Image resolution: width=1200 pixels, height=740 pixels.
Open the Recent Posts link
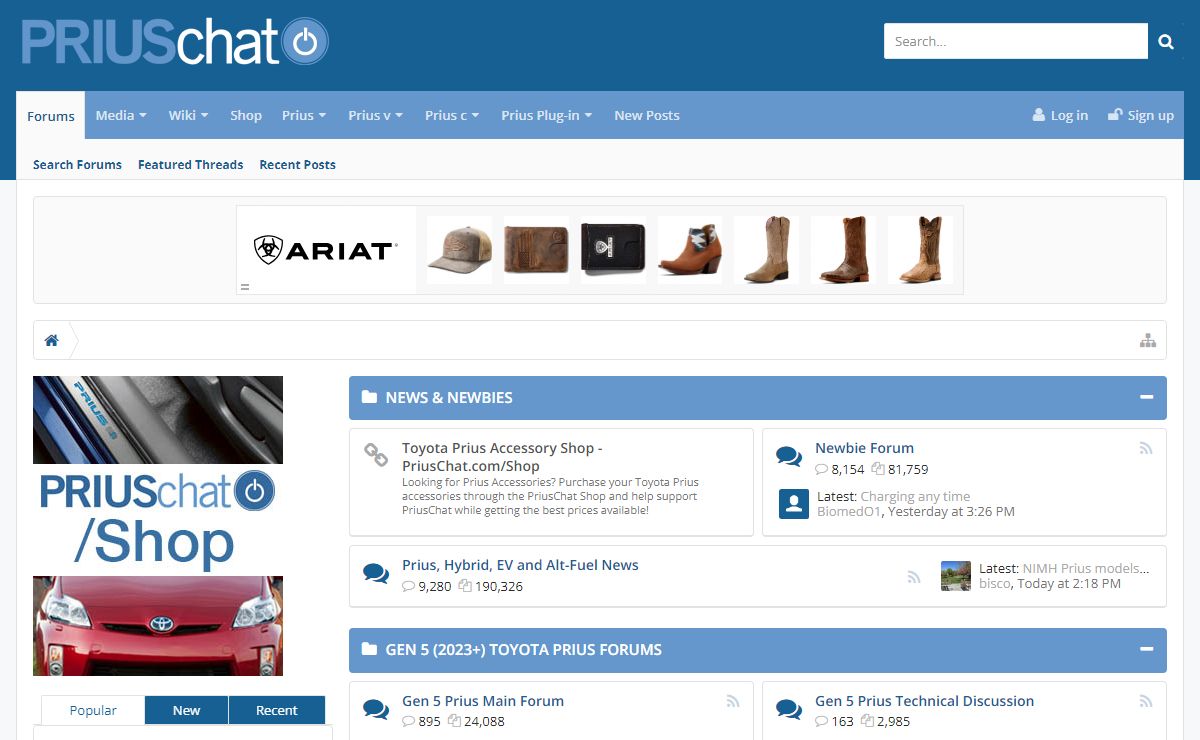point(297,164)
